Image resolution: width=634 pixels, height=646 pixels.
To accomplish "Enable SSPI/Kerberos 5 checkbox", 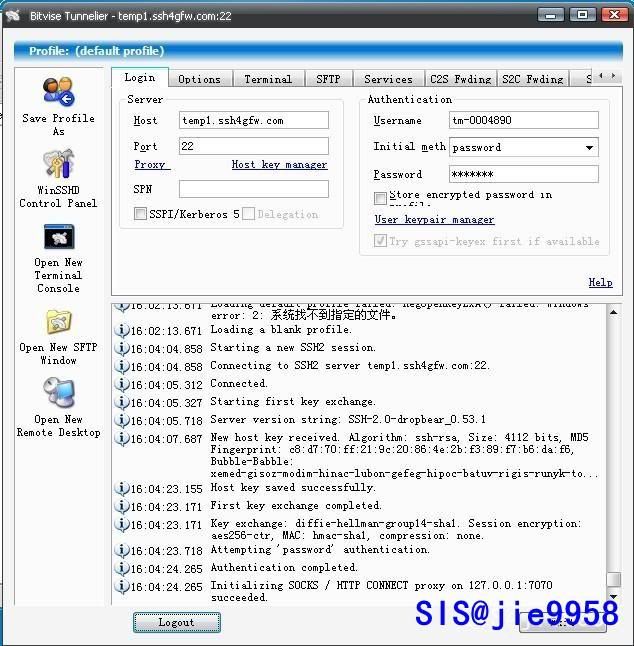I will pos(140,214).
